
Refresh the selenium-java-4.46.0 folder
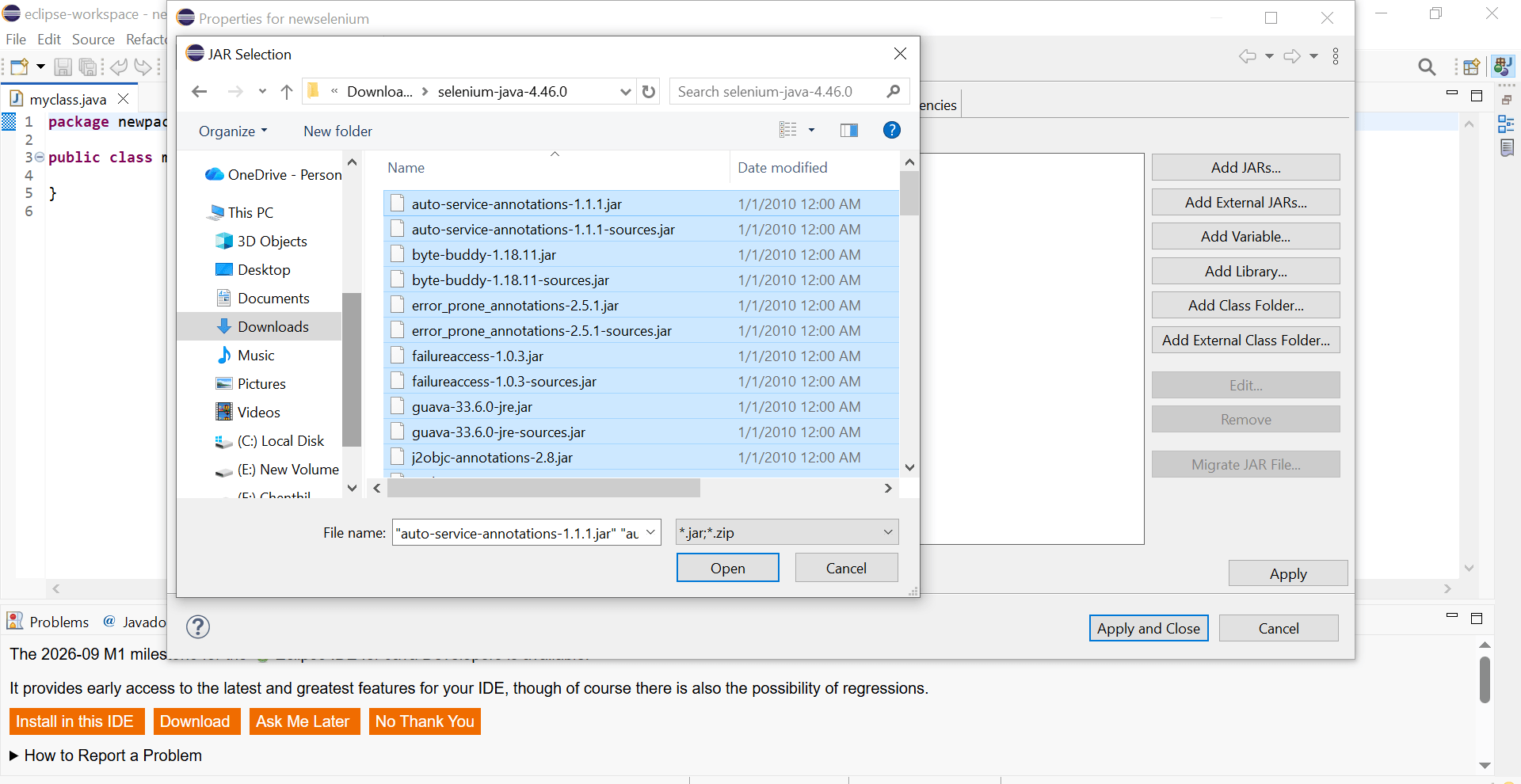click(x=649, y=92)
